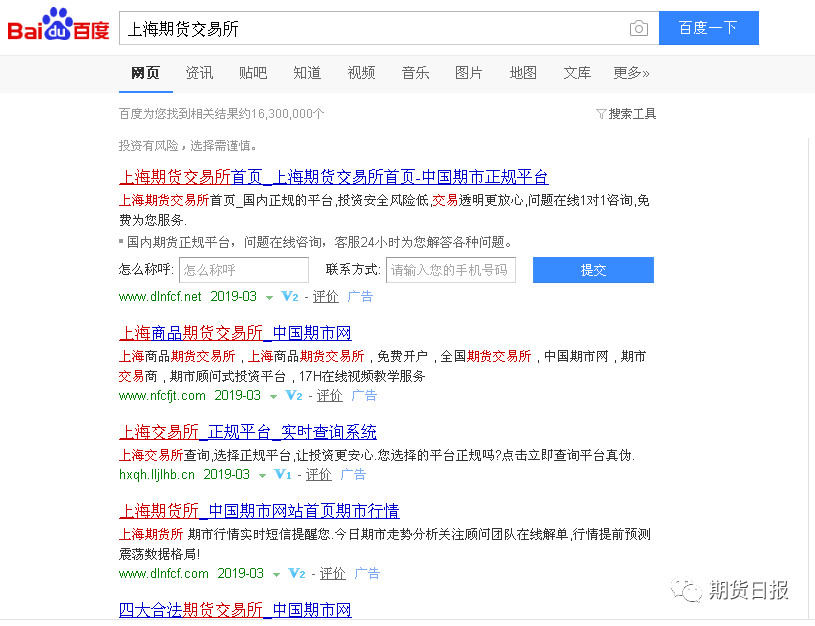Open 上海交易所_正规平台_实时查询系统 link
This screenshot has width=815, height=626.
click(x=248, y=432)
